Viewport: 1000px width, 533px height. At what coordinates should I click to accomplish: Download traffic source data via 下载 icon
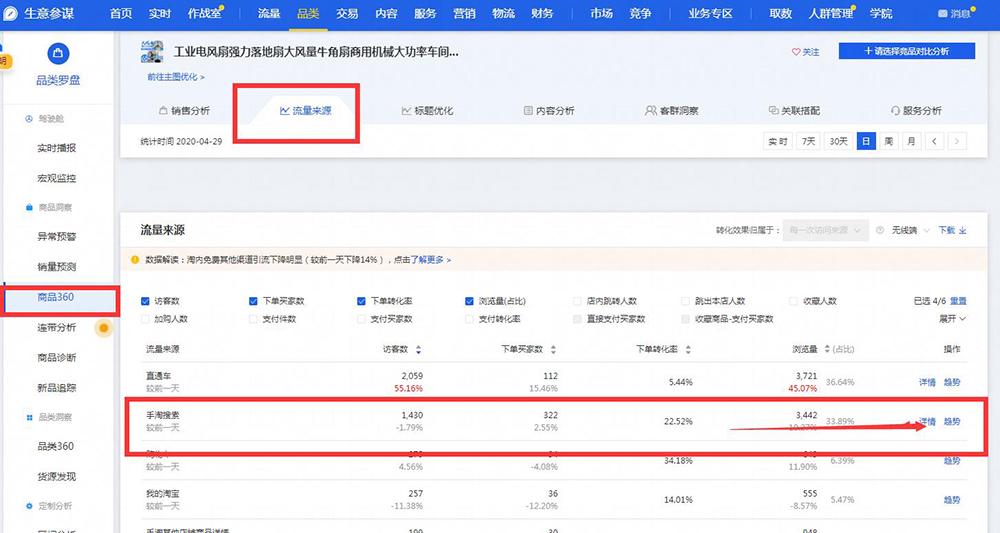point(963,231)
